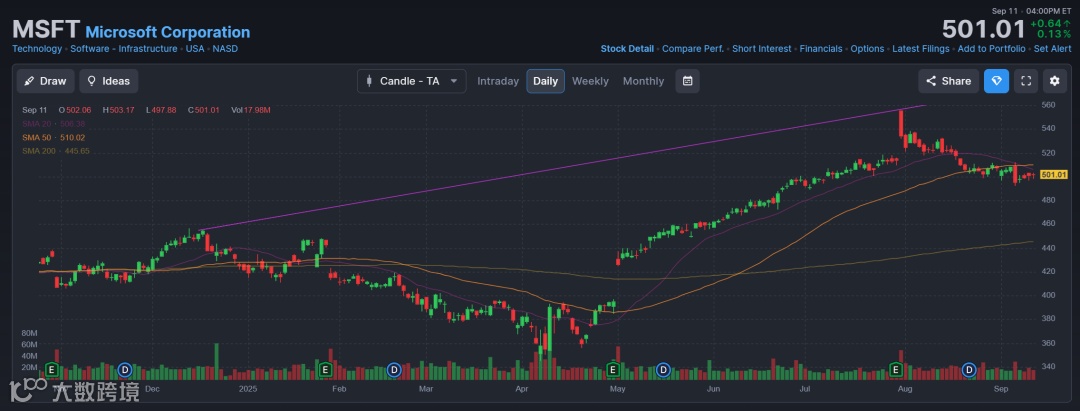Open chart settings gear
This screenshot has height=411, width=1080.
click(1054, 81)
